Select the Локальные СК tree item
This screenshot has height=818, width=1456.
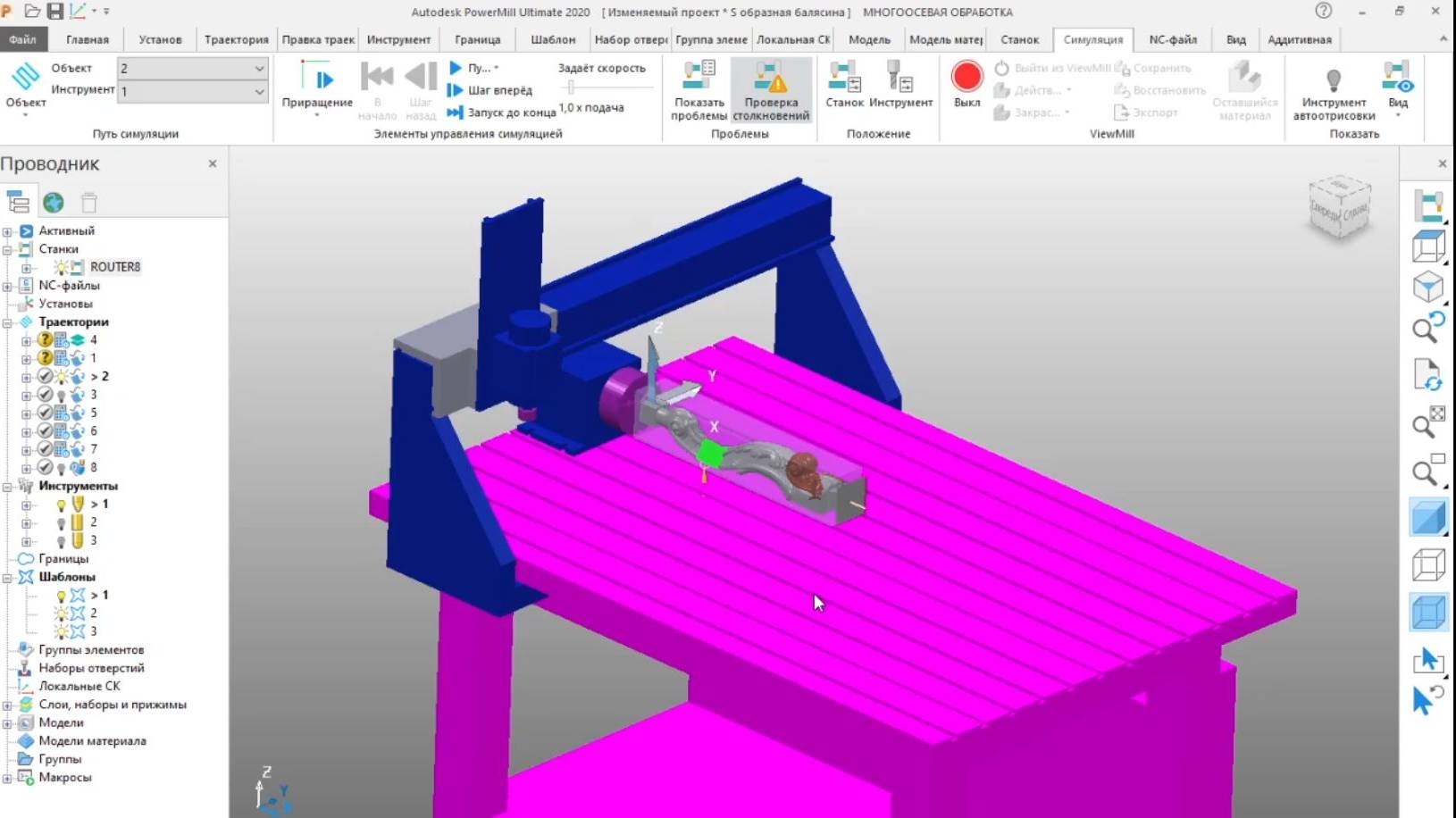pos(79,687)
